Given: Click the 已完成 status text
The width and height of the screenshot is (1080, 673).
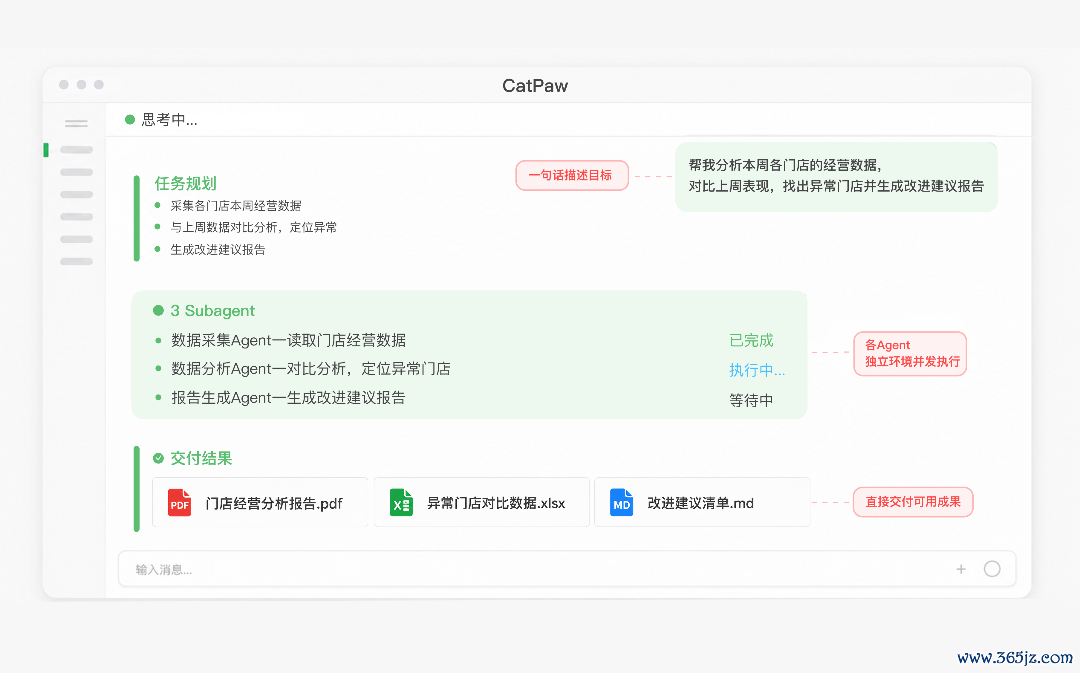Looking at the screenshot, I should pyautogui.click(x=751, y=340).
